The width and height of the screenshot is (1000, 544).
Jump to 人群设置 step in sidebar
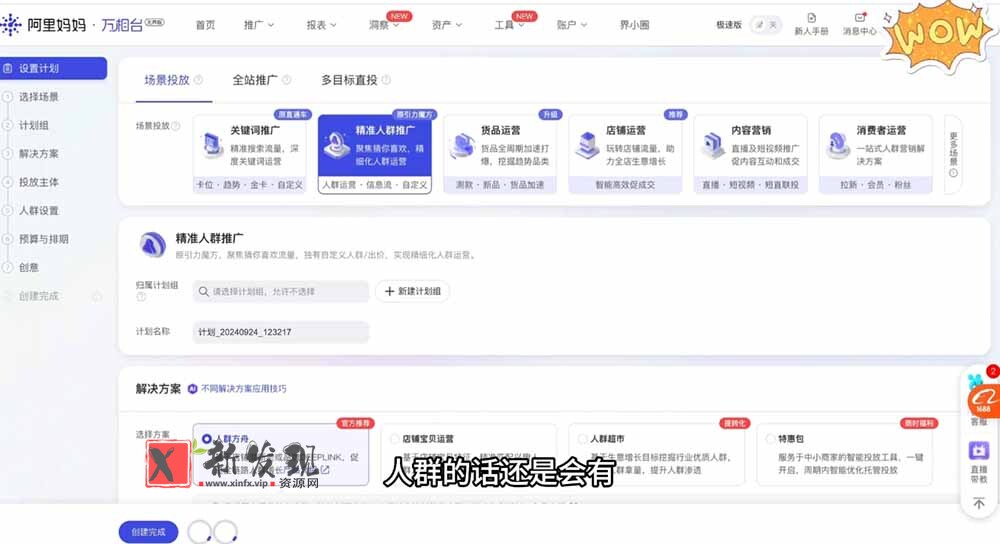pos(38,210)
